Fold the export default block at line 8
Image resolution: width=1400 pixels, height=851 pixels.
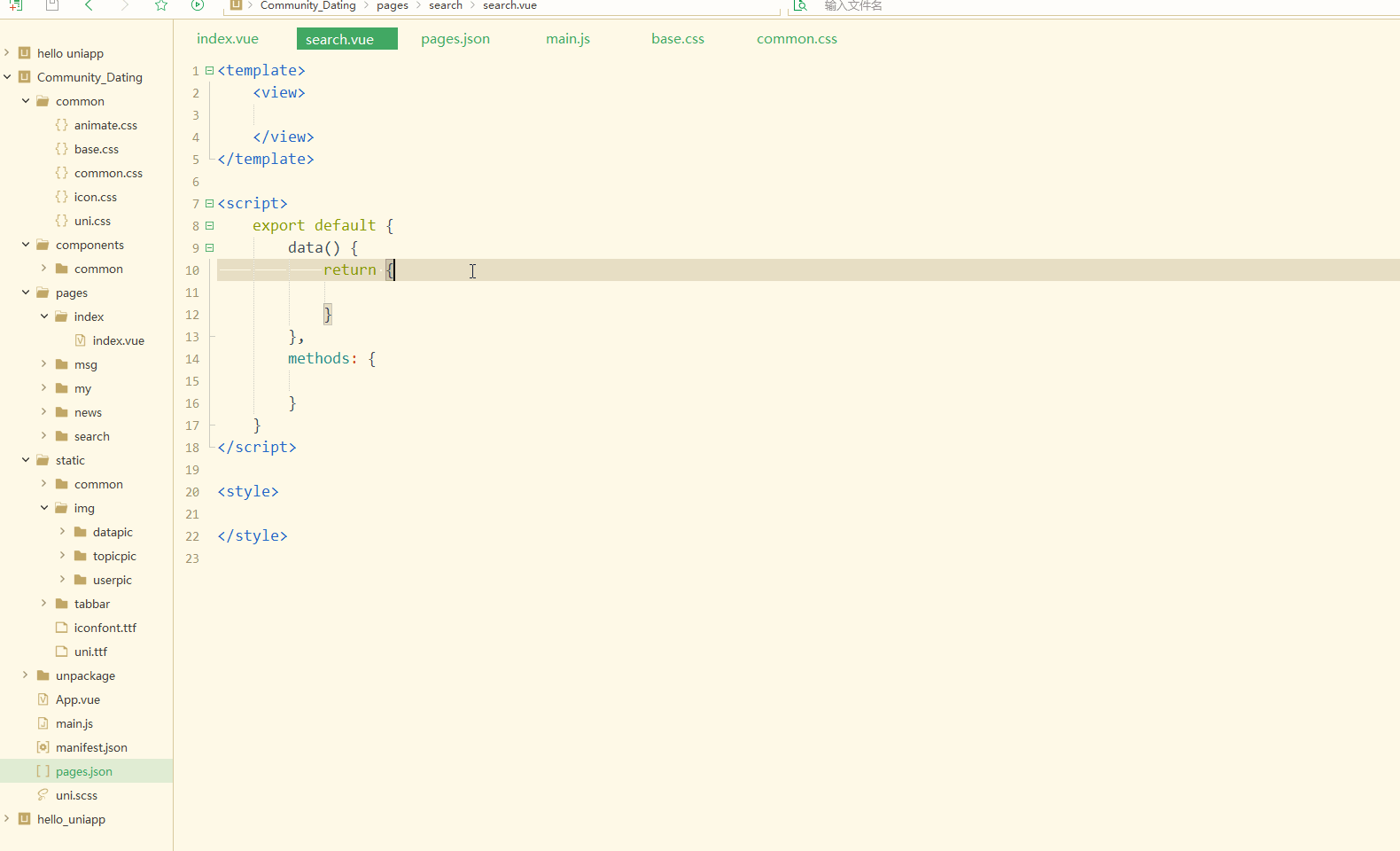click(x=209, y=225)
